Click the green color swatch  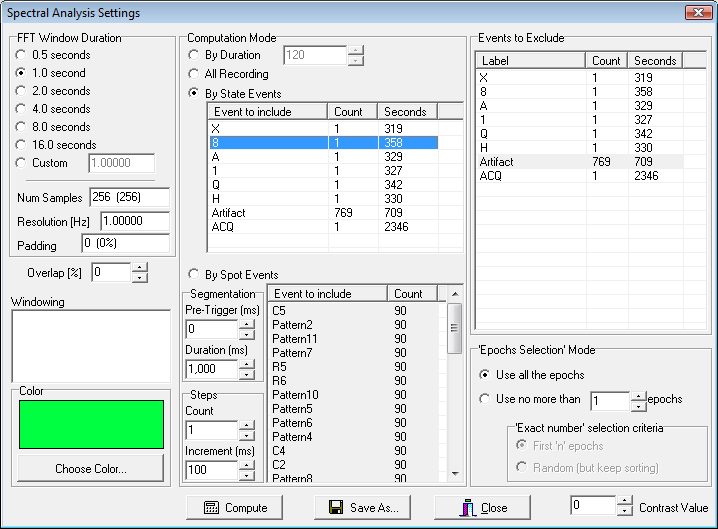[x=91, y=425]
